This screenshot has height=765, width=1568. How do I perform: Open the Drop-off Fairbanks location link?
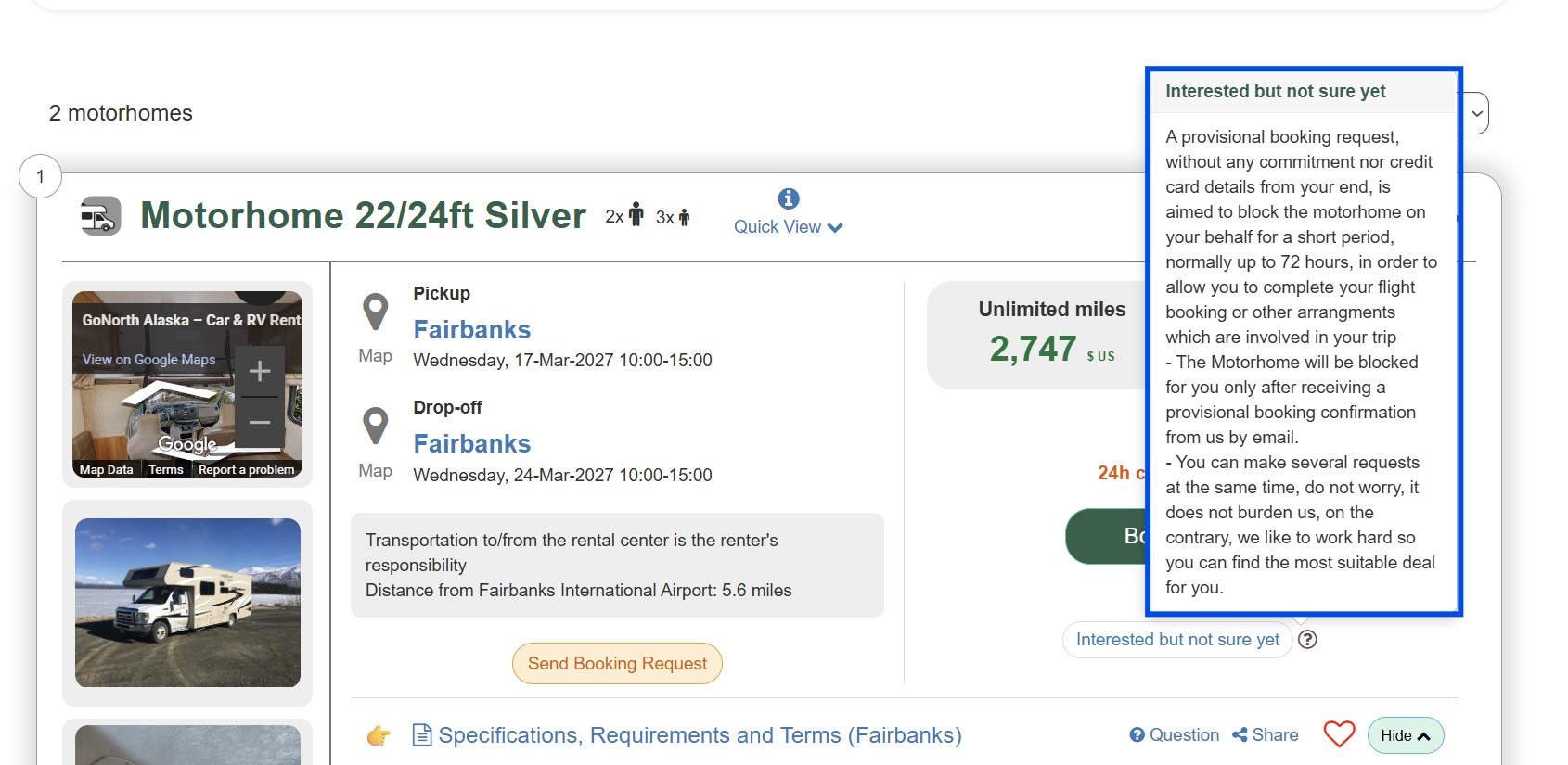coord(471,444)
